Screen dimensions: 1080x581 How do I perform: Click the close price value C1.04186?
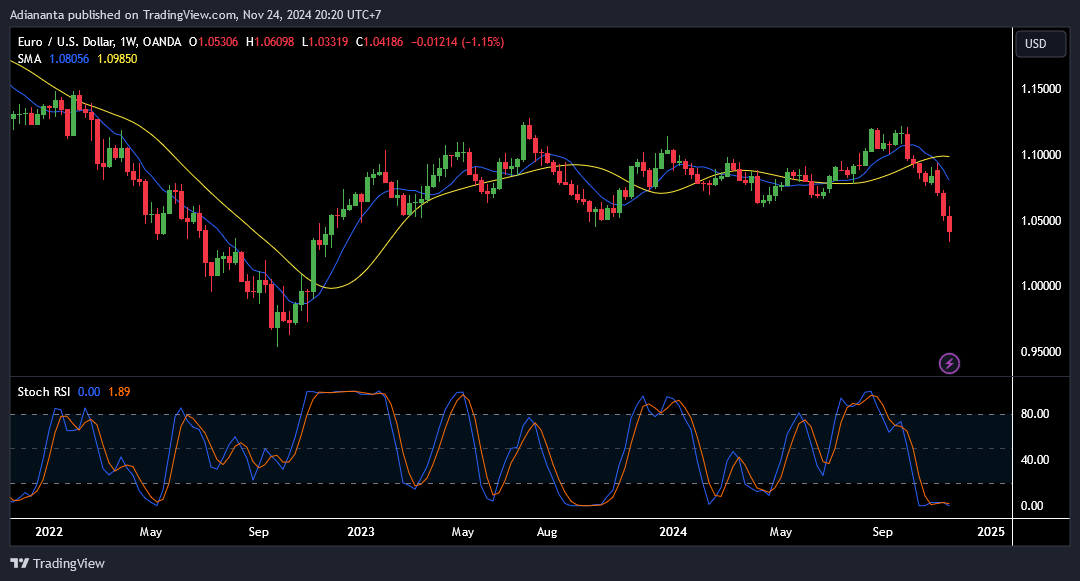tap(380, 42)
